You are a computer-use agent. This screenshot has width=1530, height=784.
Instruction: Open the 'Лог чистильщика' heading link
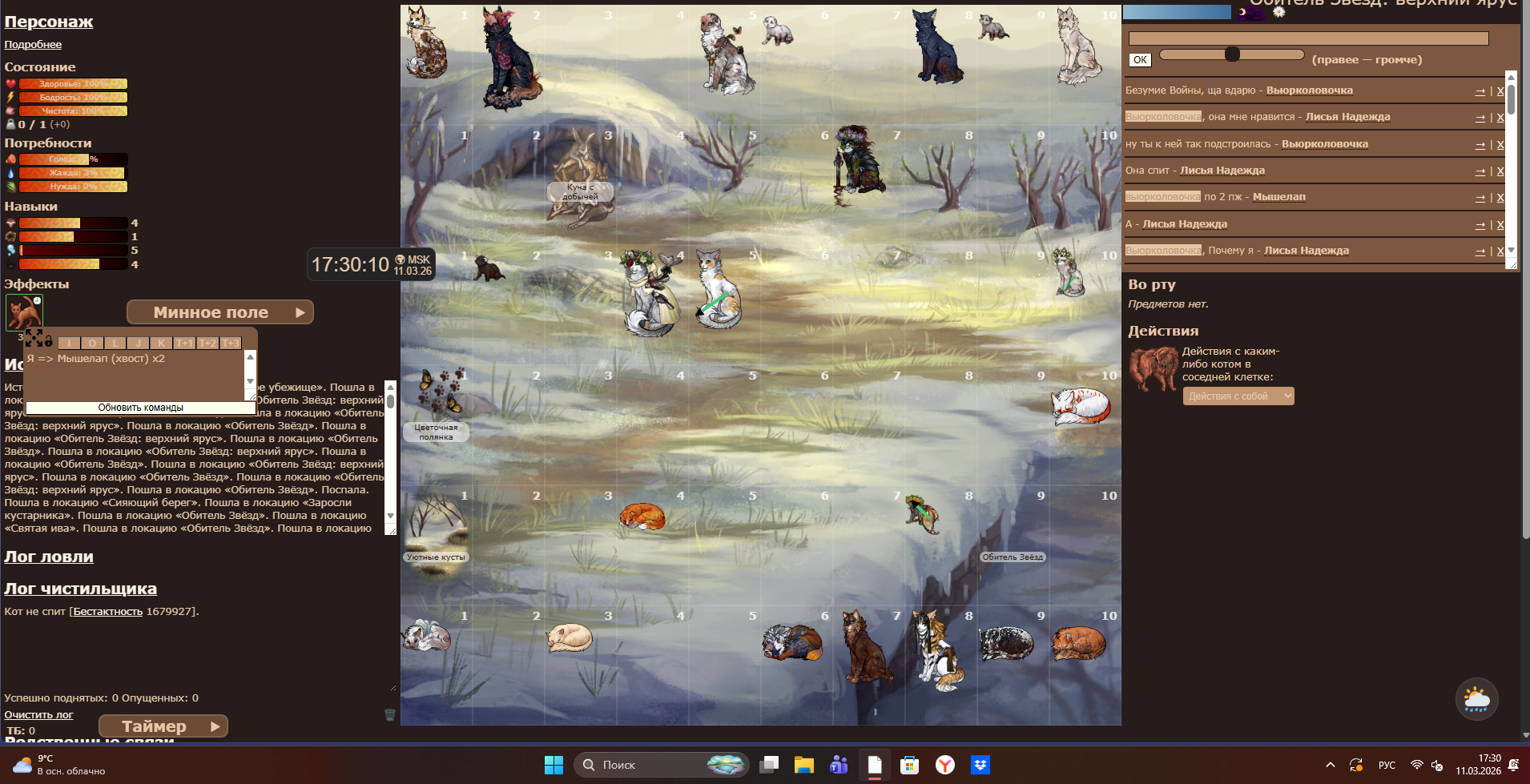80,589
